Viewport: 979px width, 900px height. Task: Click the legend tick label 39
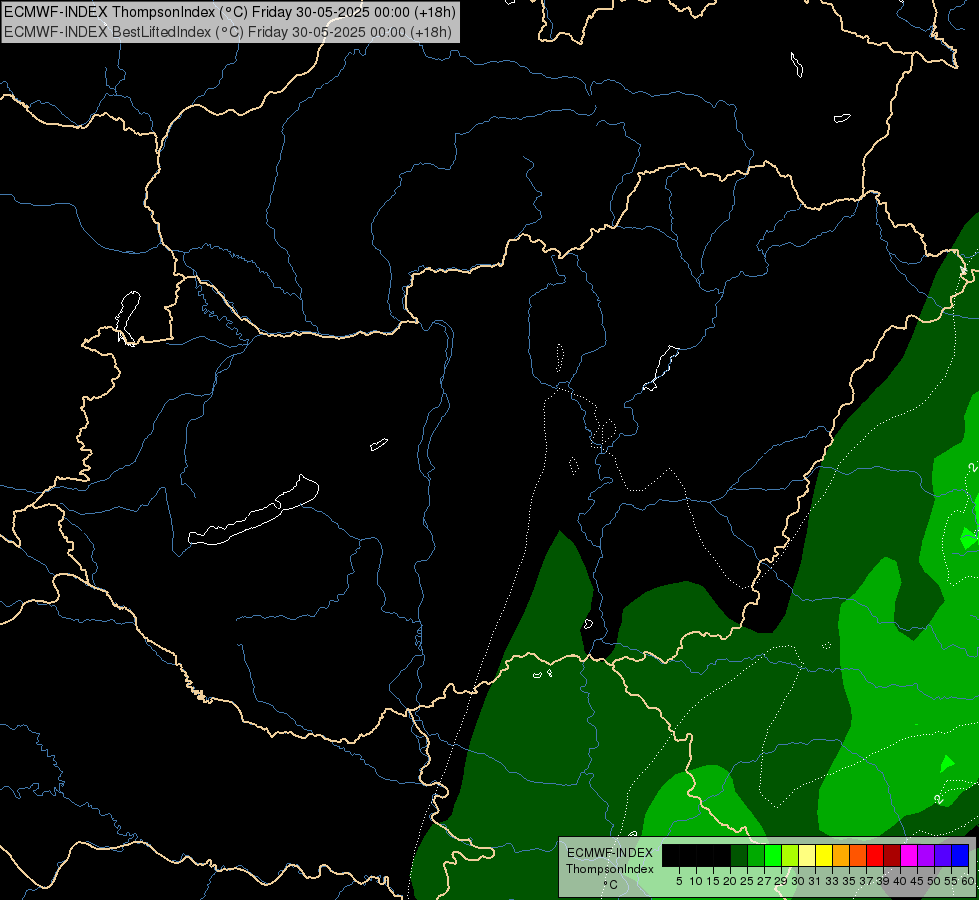(x=883, y=881)
